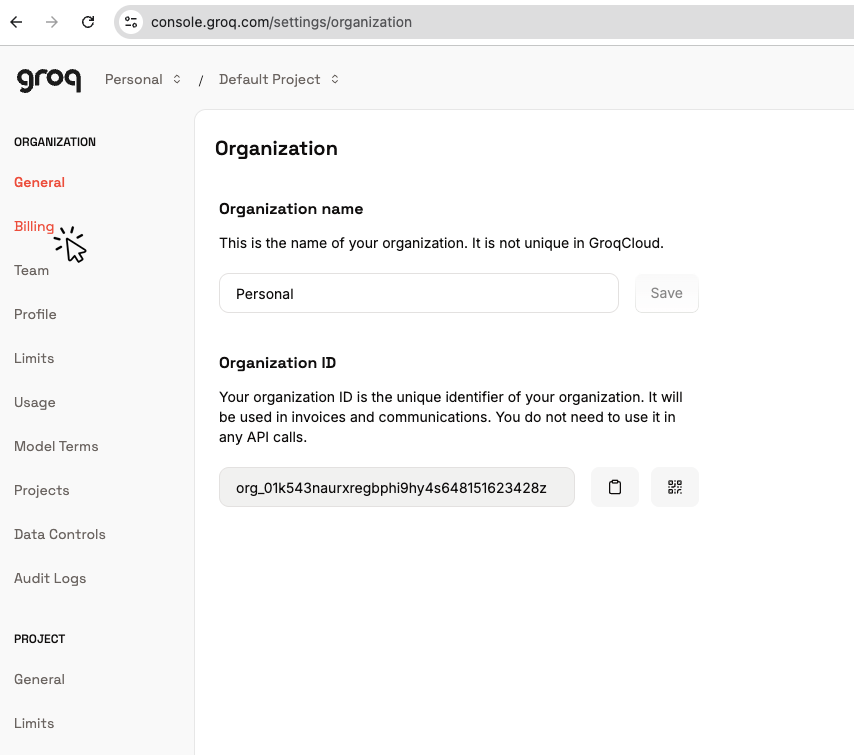View the Audit Logs
The image size is (854, 755).
click(50, 579)
